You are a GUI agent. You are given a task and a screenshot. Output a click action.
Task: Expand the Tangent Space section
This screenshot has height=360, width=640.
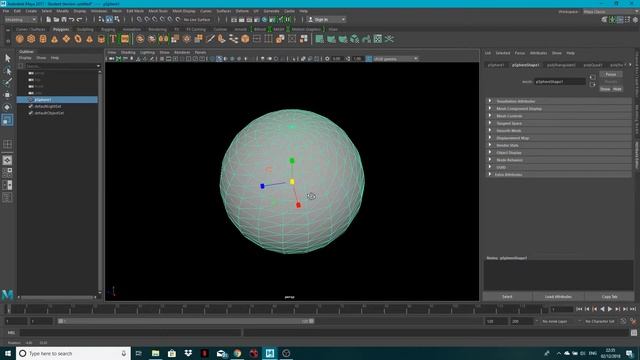(559, 123)
